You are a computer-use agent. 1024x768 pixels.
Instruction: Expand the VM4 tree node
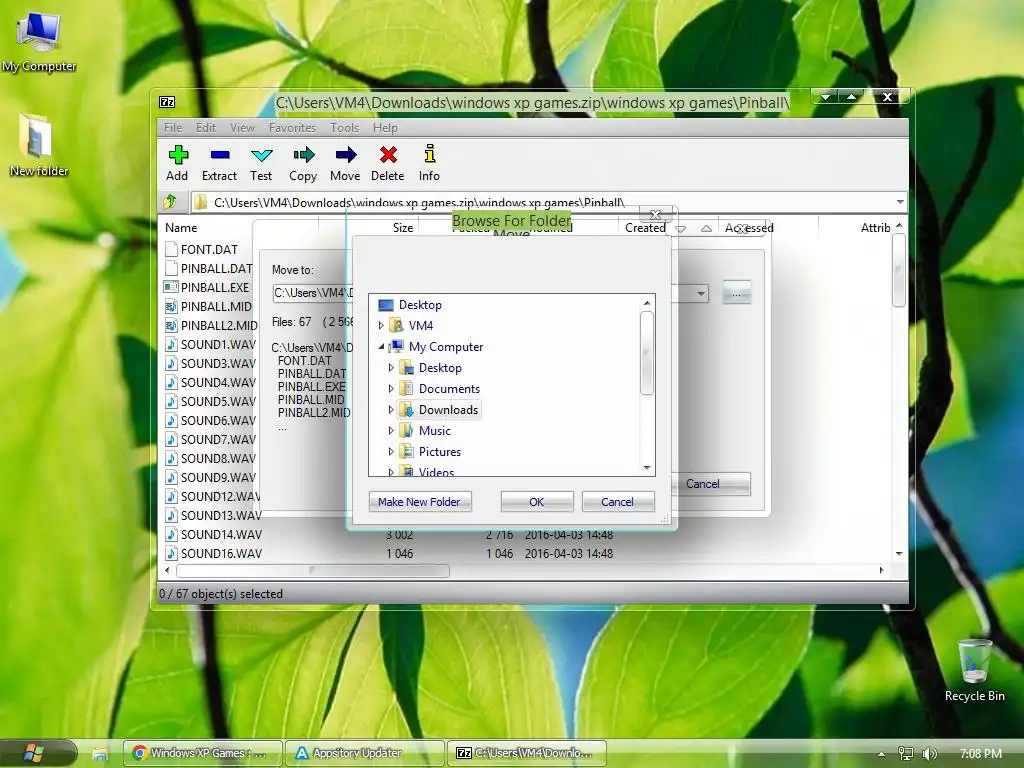pyautogui.click(x=381, y=325)
